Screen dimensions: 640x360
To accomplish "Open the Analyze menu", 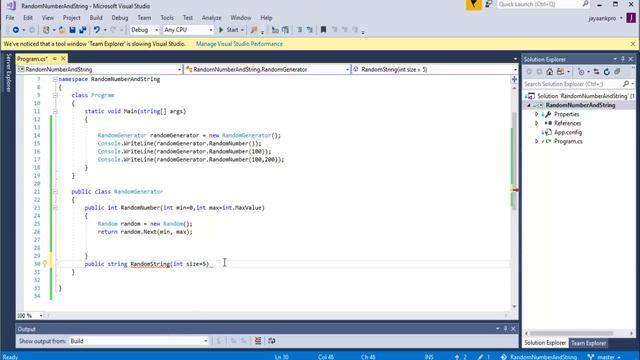I will (x=211, y=18).
